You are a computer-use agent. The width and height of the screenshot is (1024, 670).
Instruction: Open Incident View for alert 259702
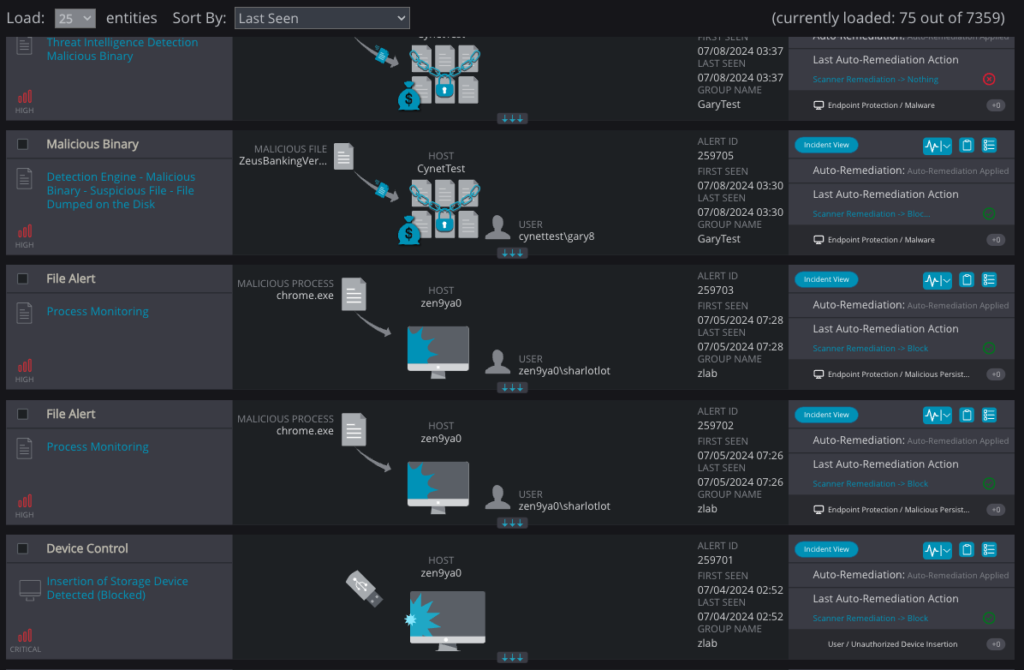pos(826,415)
